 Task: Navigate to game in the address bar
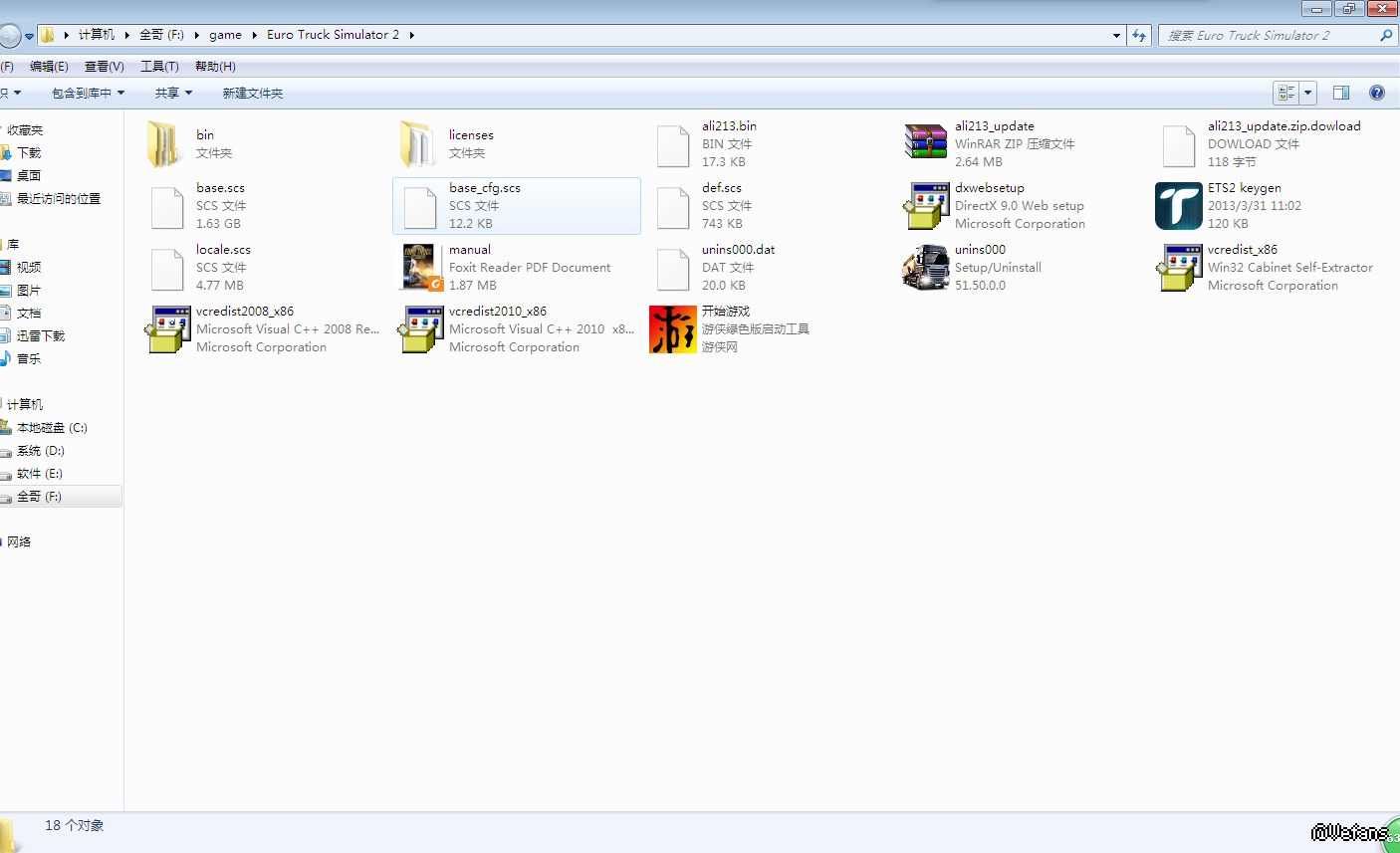click(x=225, y=35)
